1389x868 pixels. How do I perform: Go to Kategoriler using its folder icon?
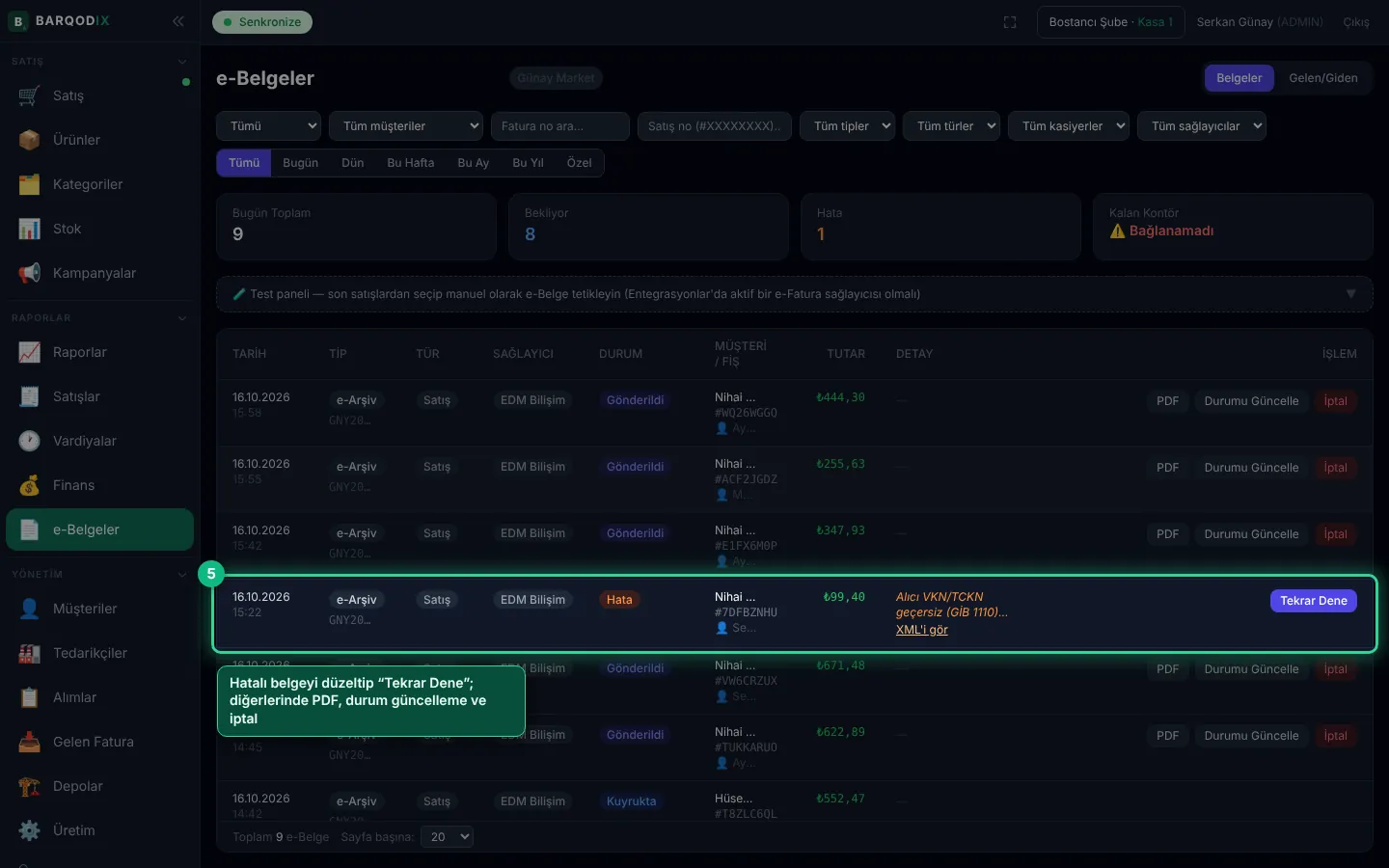coord(29,184)
